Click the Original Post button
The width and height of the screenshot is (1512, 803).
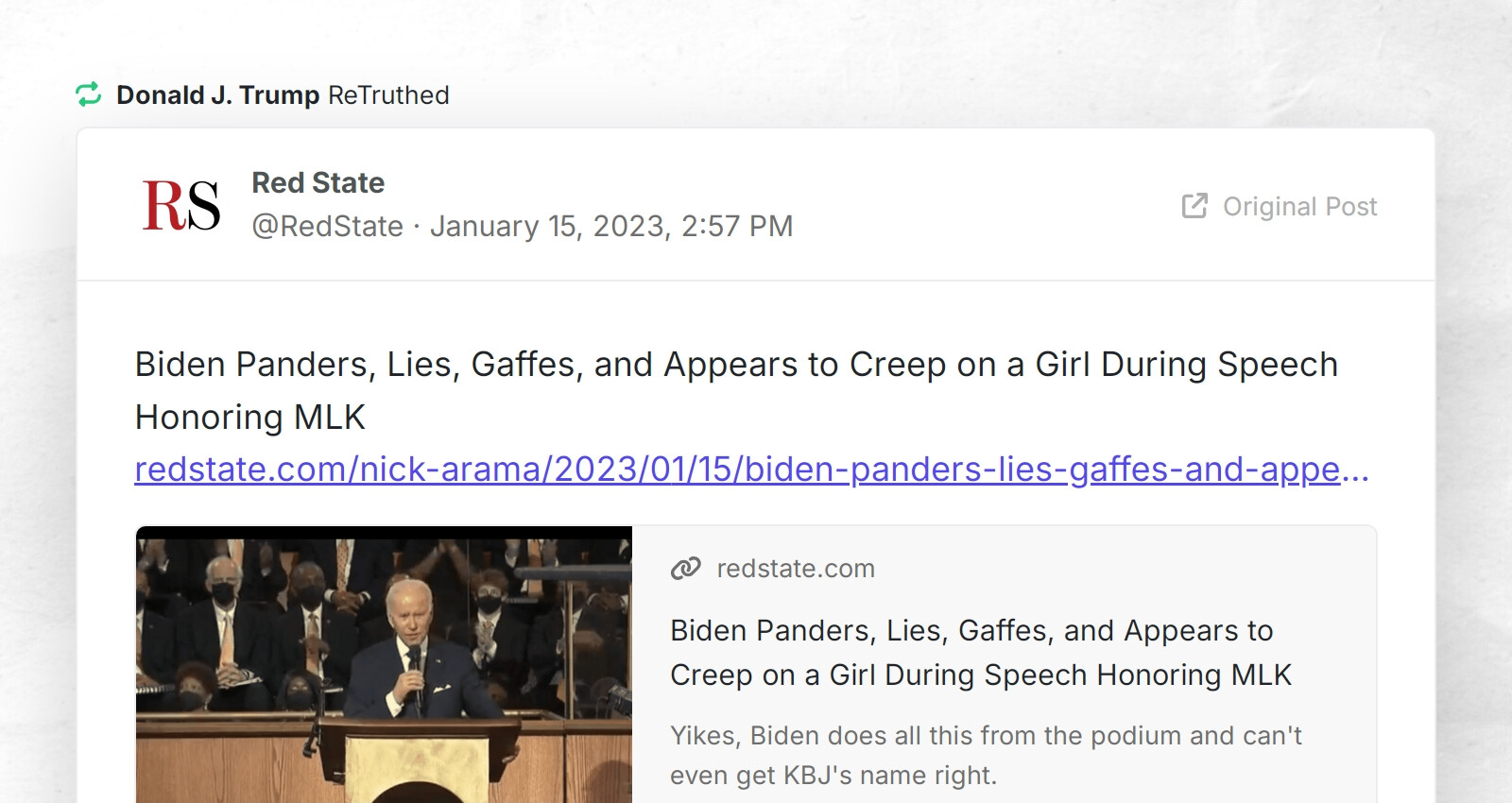(1299, 207)
